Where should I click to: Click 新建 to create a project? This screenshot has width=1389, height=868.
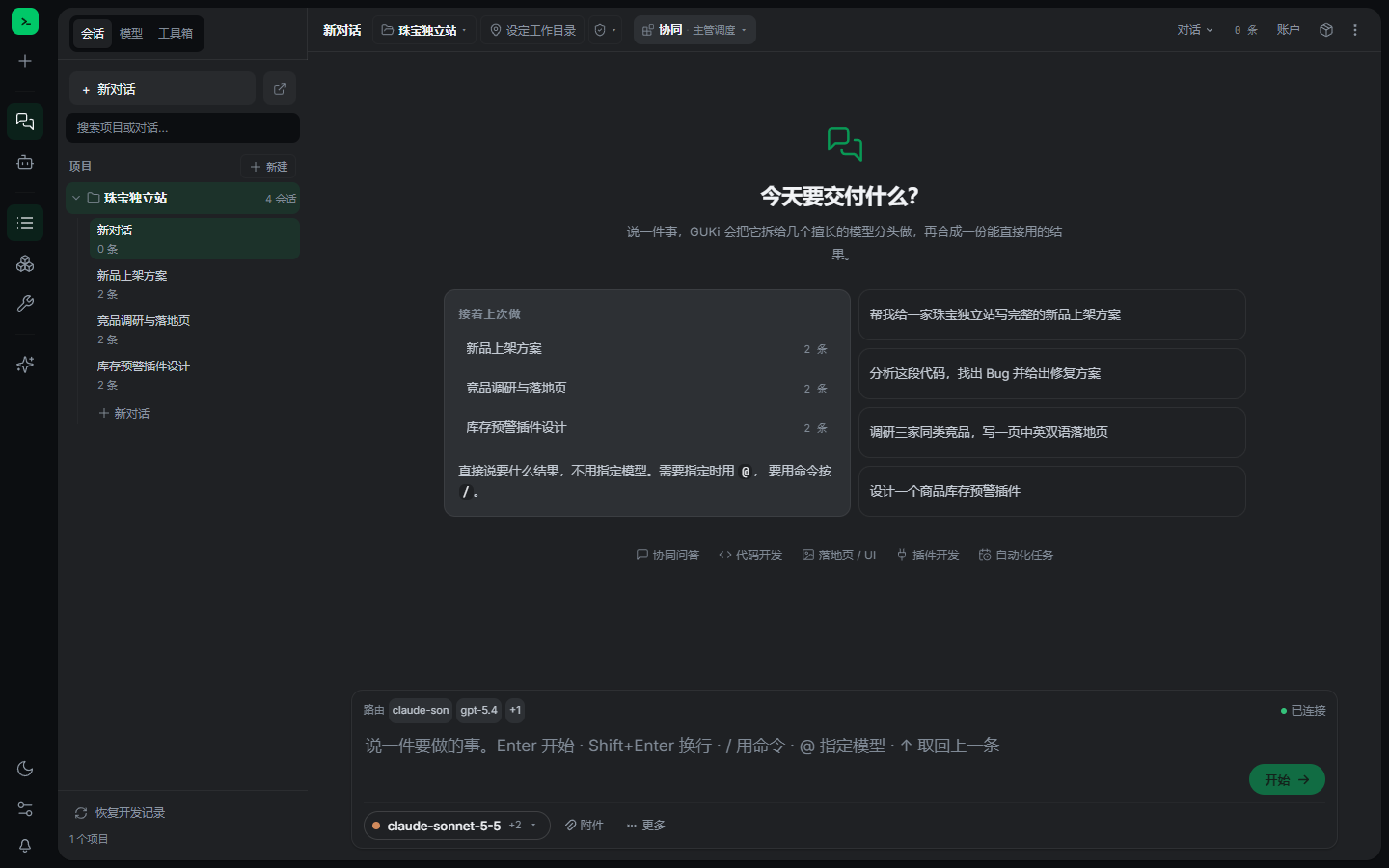(269, 167)
